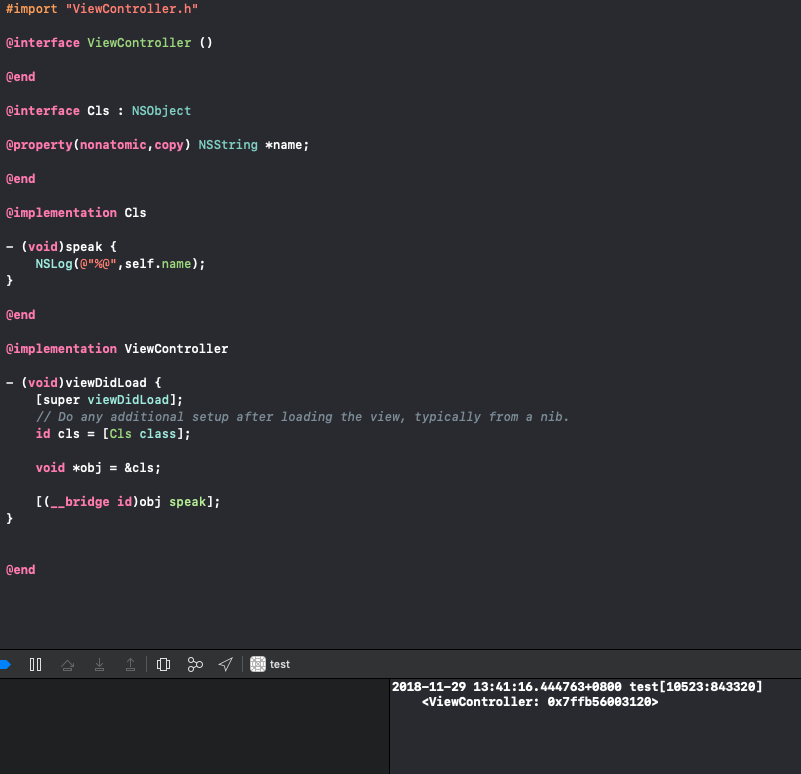The width and height of the screenshot is (801, 774).
Task: Click 'nonatomic' property attribute
Action: click(113, 145)
